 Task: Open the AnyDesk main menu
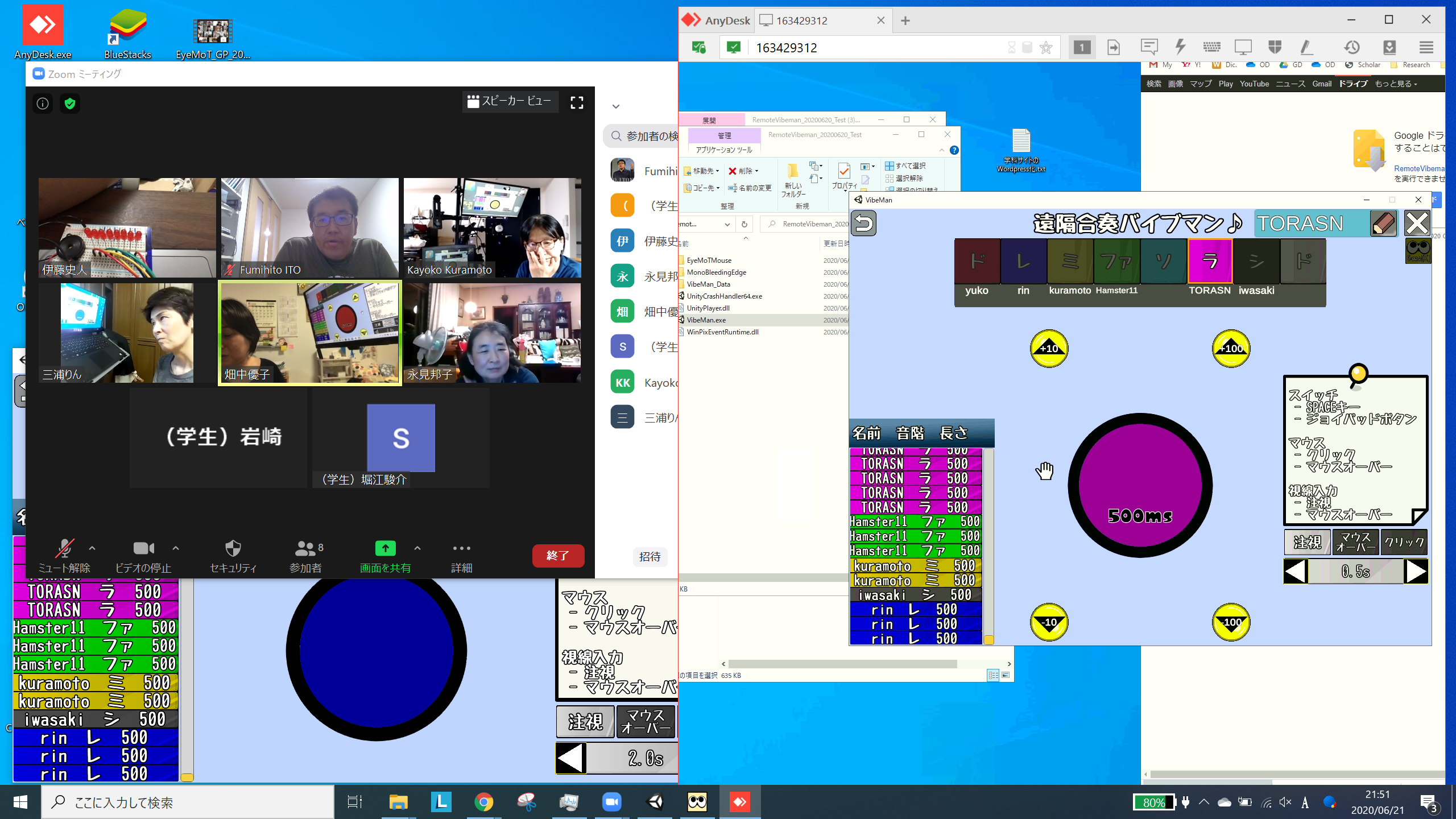[x=1426, y=47]
